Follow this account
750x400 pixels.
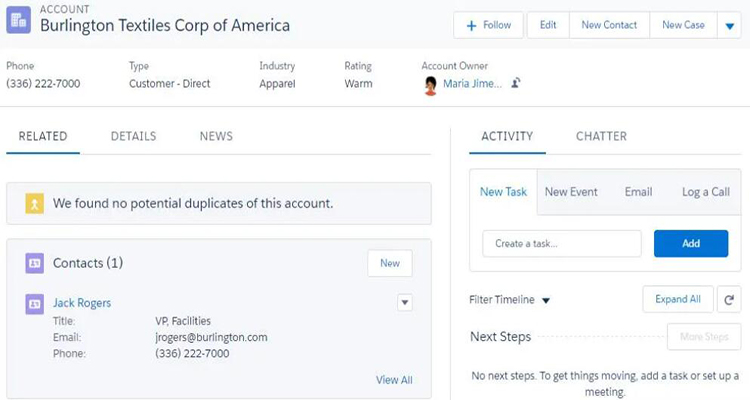[488, 25]
